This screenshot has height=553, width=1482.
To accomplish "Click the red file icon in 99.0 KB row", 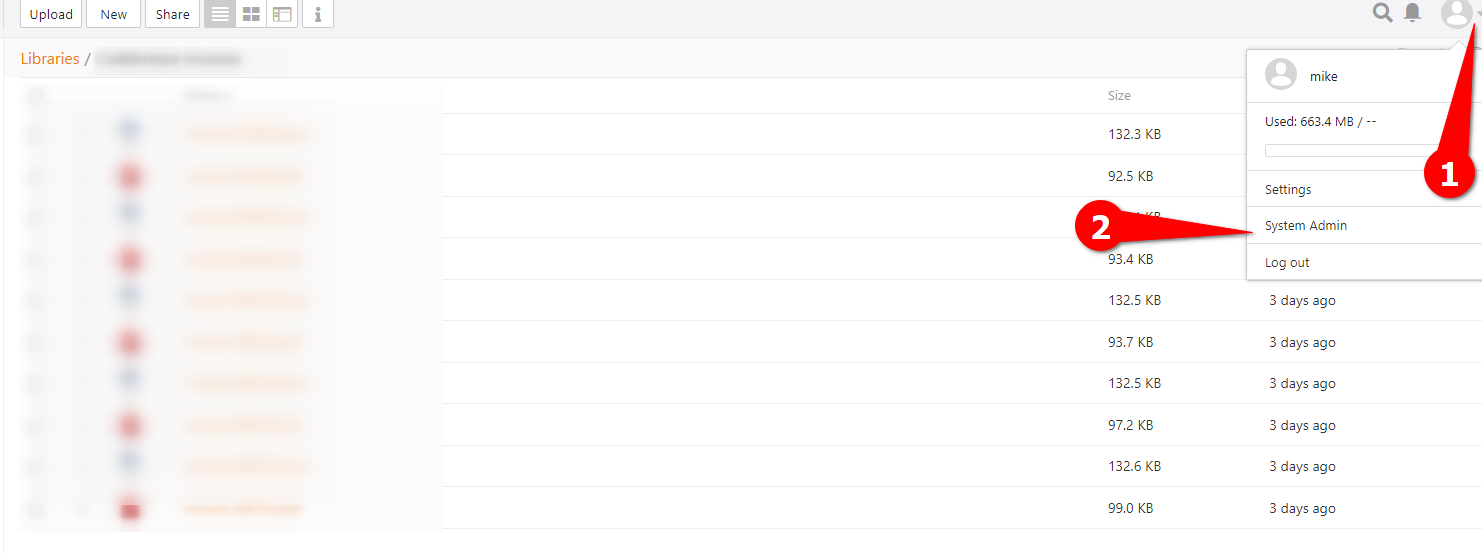I will 130,509.
